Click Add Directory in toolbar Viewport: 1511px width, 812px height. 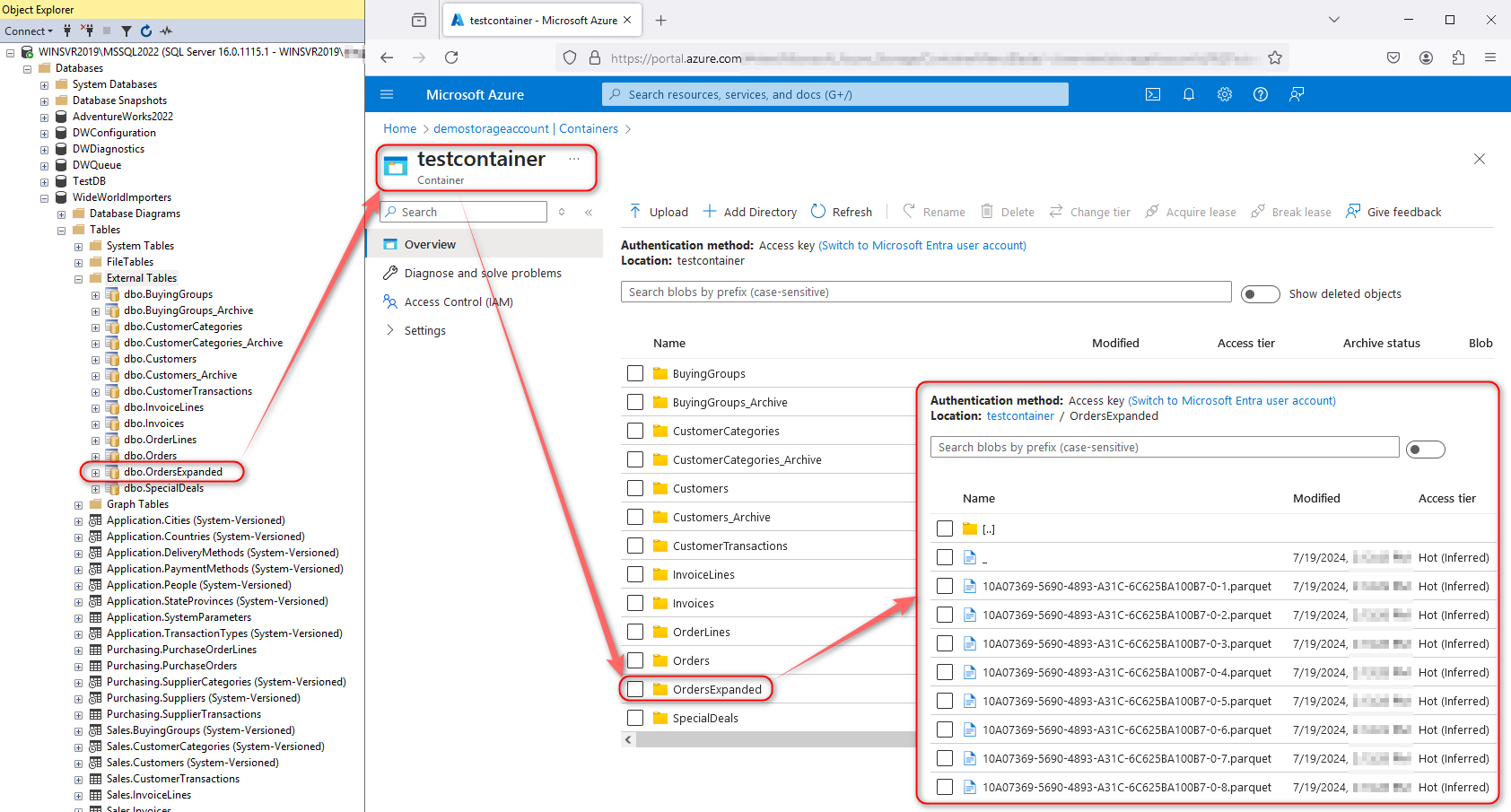(x=750, y=212)
